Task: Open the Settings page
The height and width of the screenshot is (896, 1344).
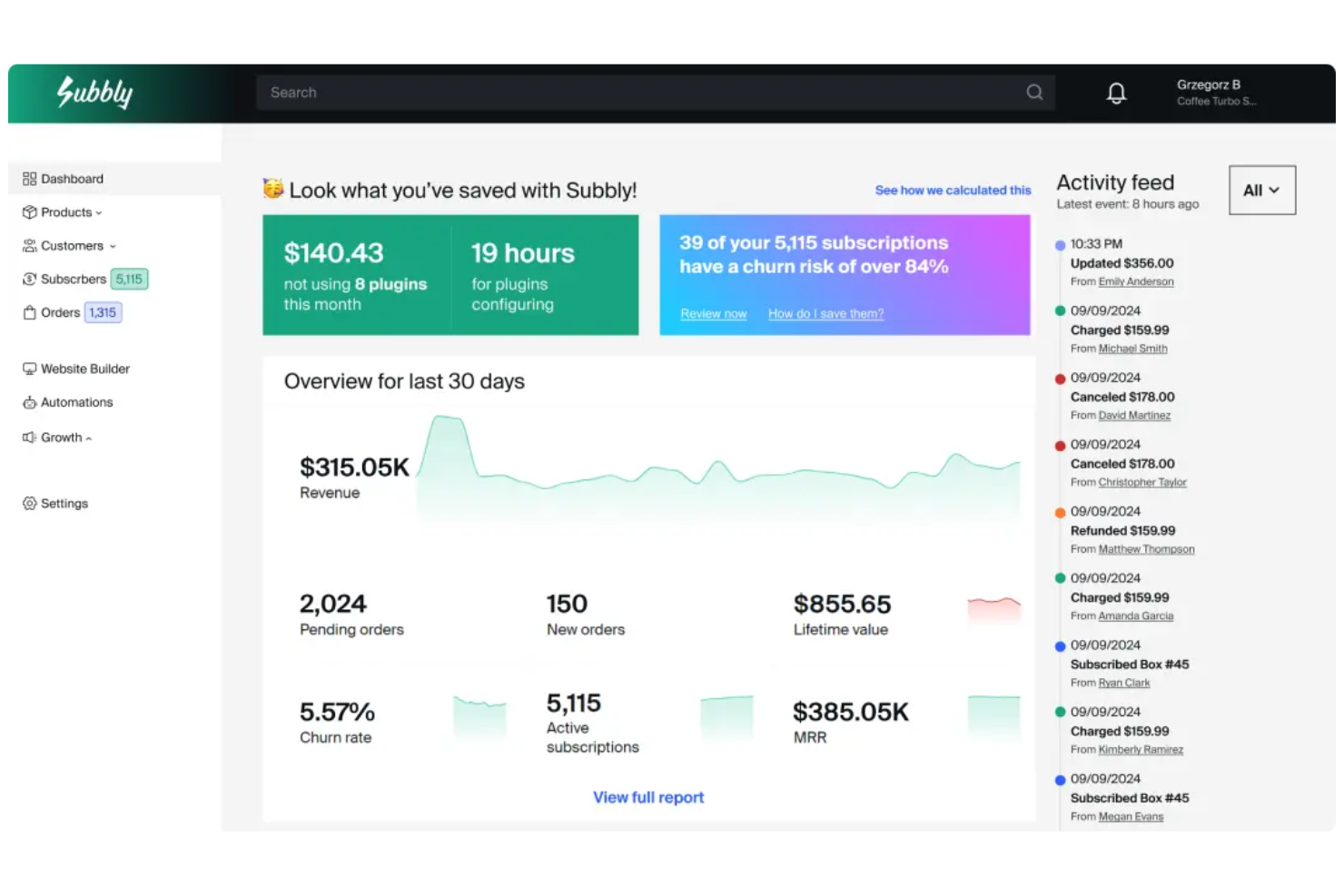Action: pos(64,503)
